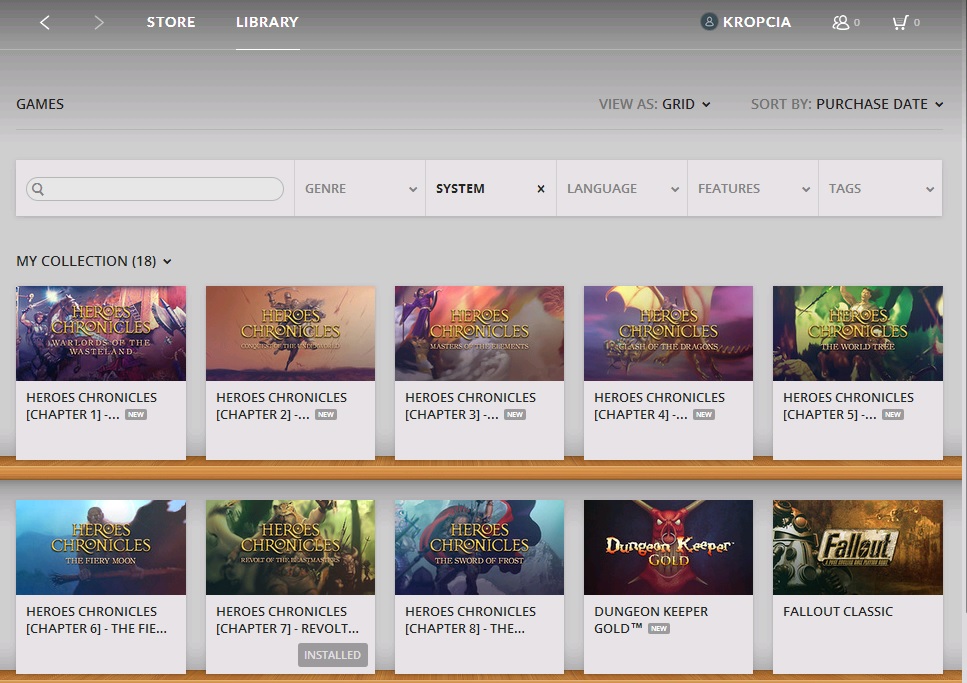
Task: Click Fallout Classic title text
Action: (x=837, y=611)
